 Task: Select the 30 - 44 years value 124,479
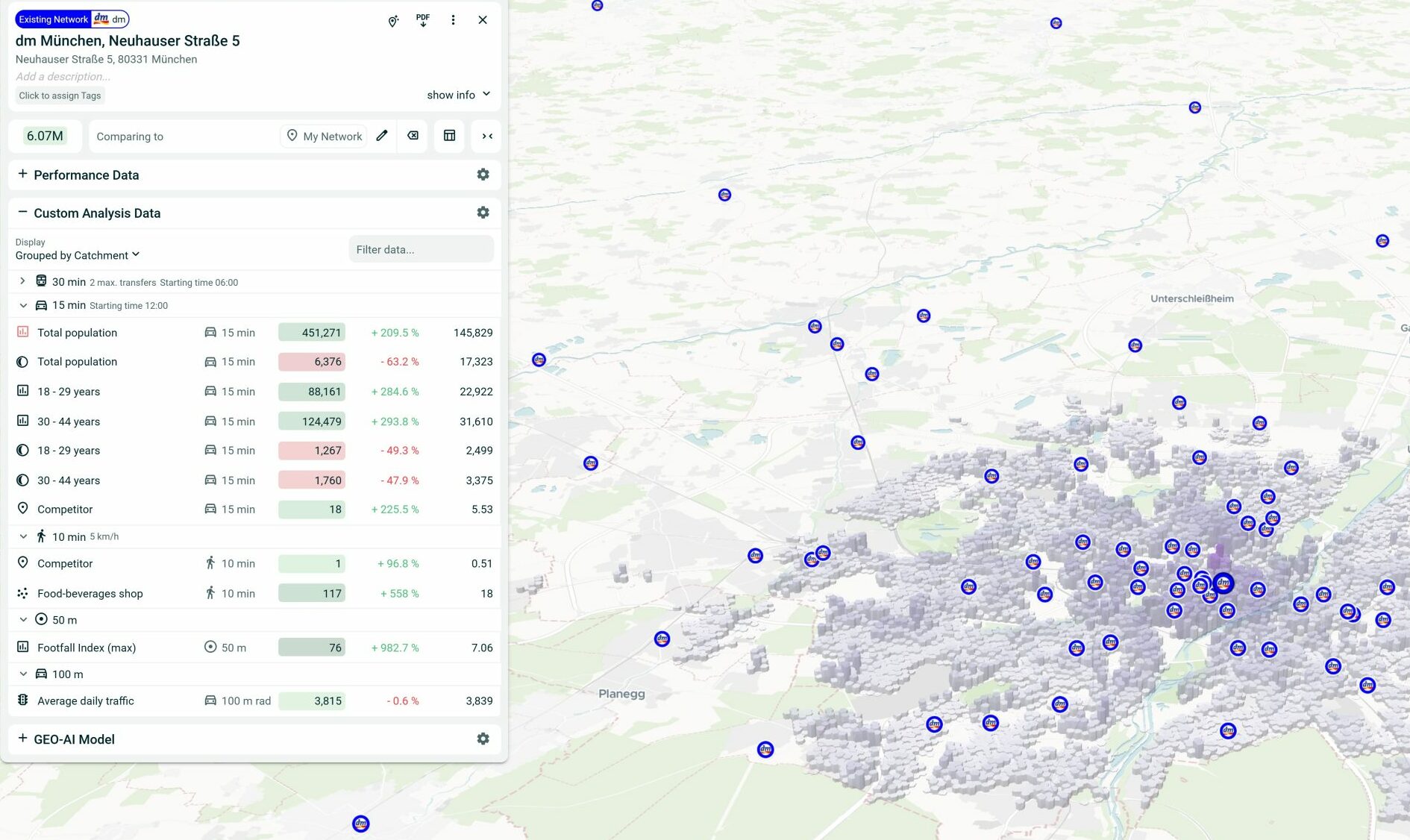(312, 421)
